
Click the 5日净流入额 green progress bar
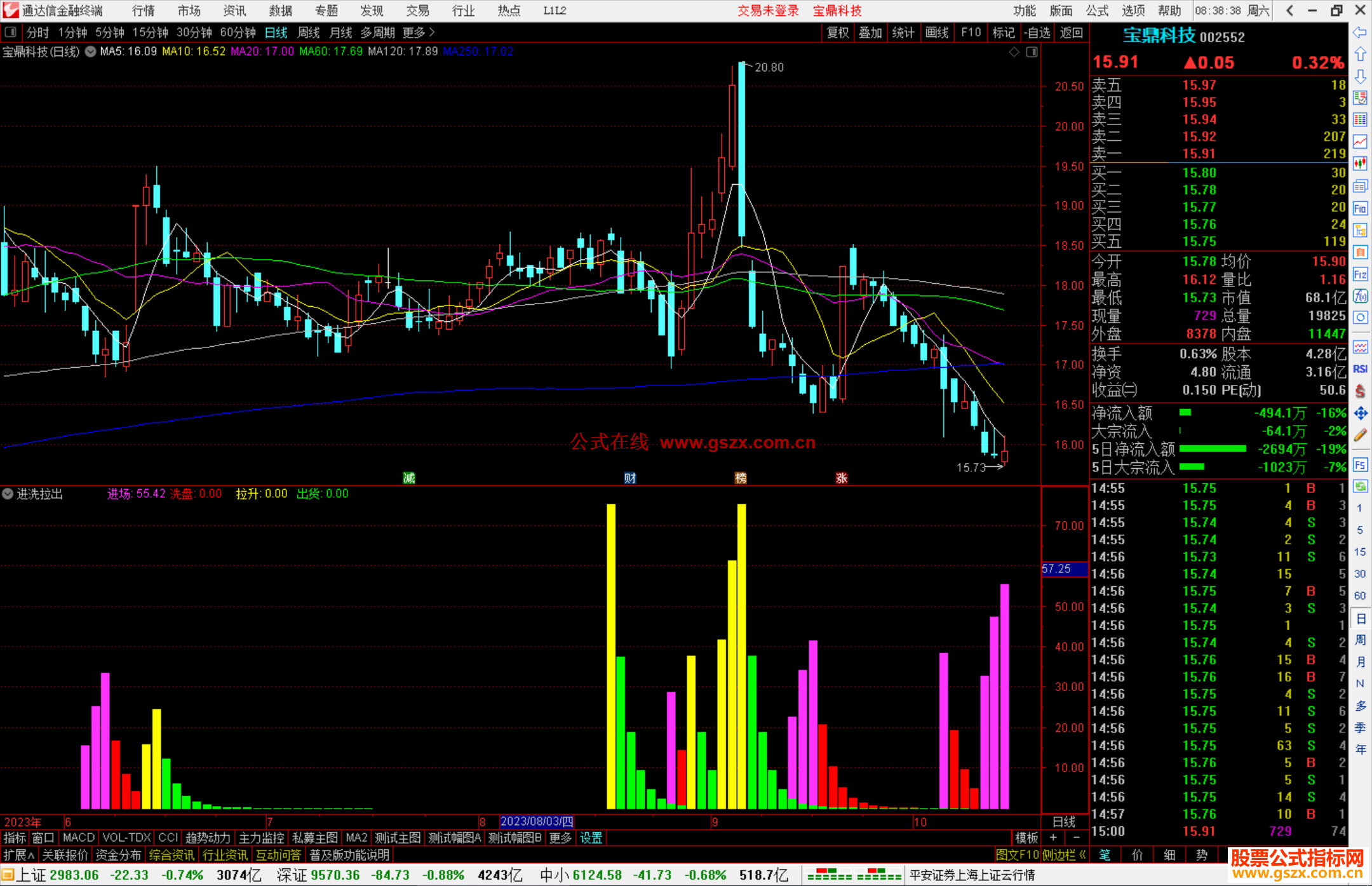[1212, 449]
